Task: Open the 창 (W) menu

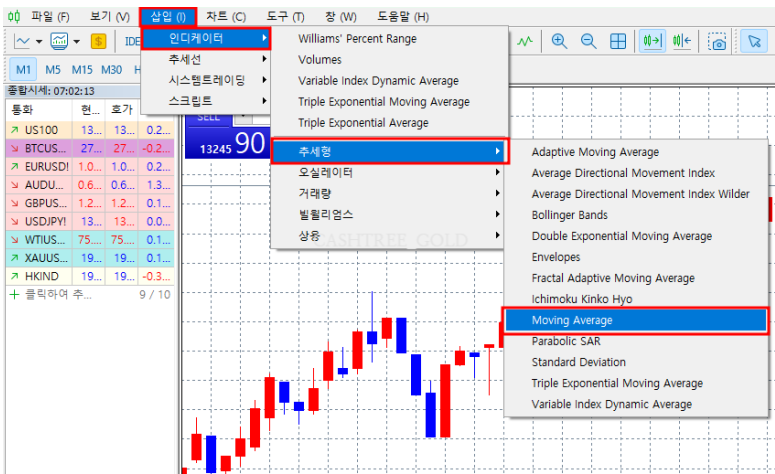Action: (x=341, y=17)
